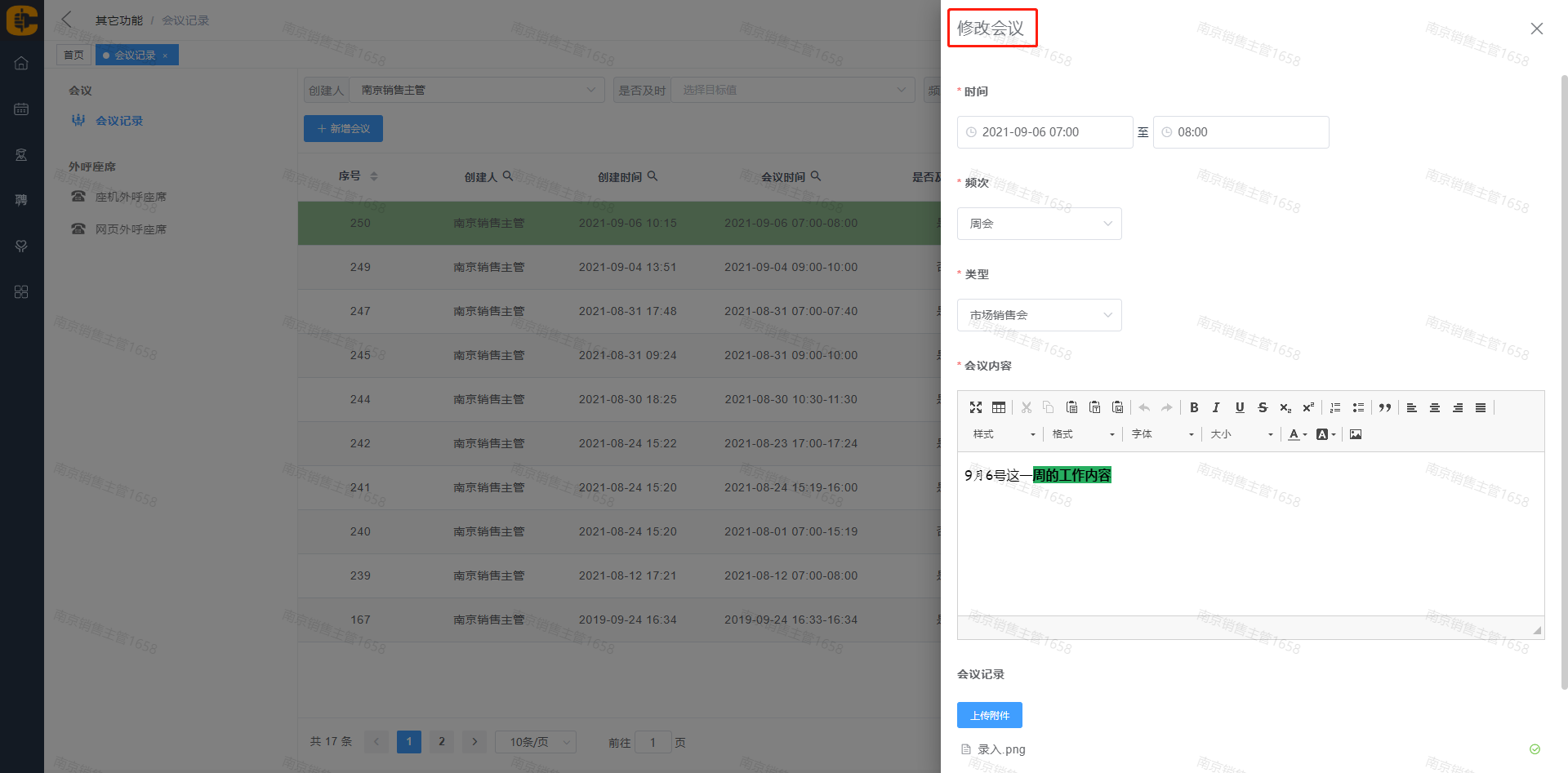Center align the text
The image size is (1568, 773).
coord(1434,407)
